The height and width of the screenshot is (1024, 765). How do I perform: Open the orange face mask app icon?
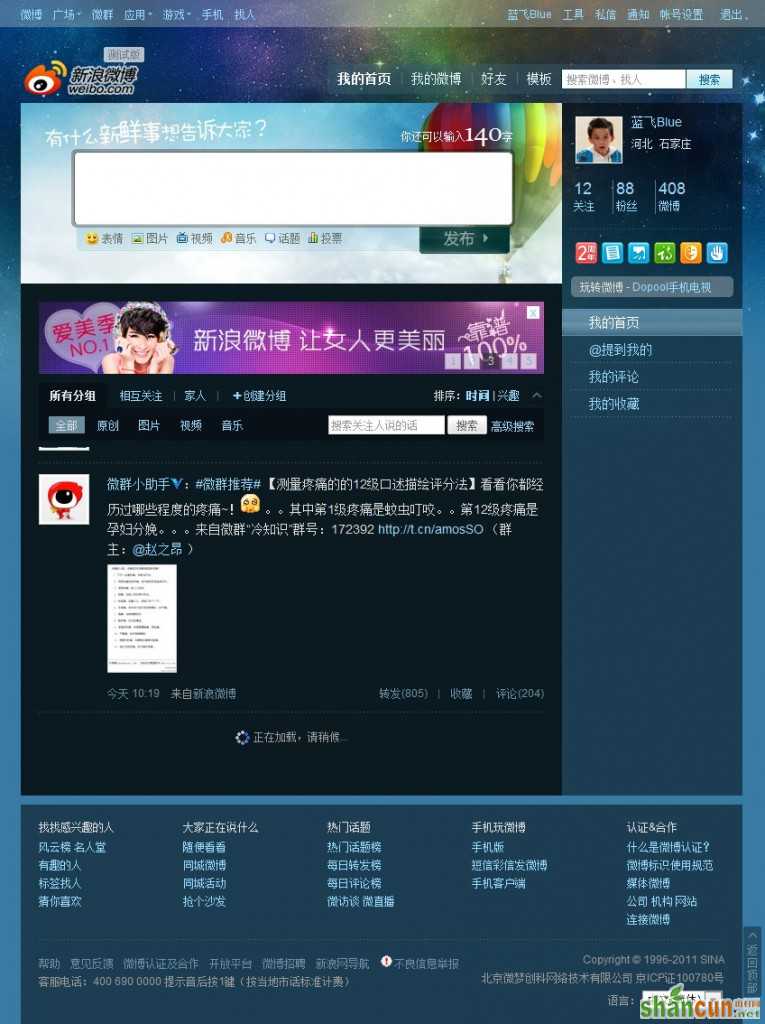coord(691,253)
